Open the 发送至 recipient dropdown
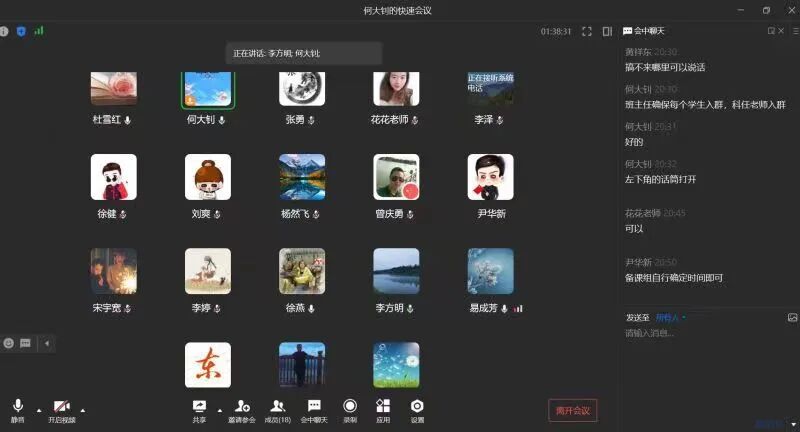The width and height of the screenshot is (800, 432). click(x=670, y=318)
